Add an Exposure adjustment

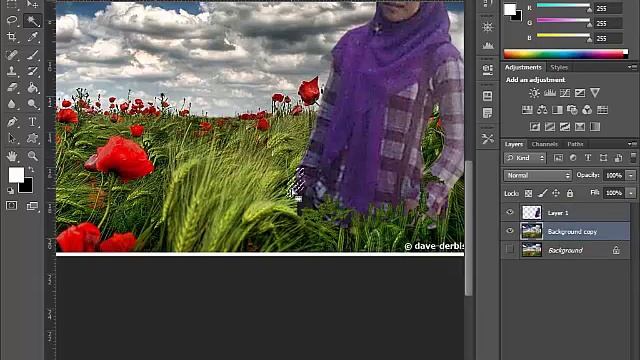[x=580, y=93]
